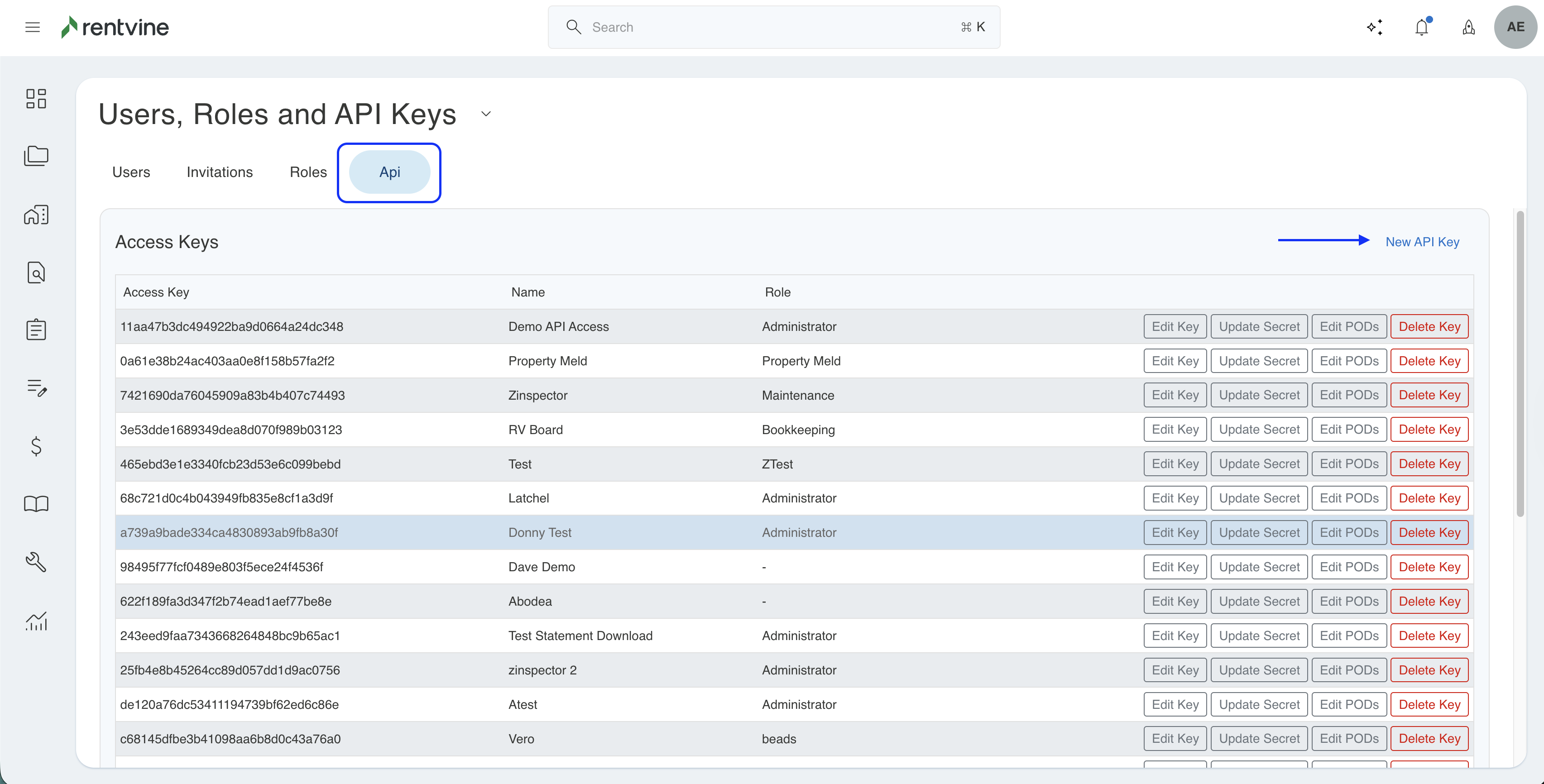Delete the Property Meld key
Screen dimensions: 1544x784
(1429, 361)
